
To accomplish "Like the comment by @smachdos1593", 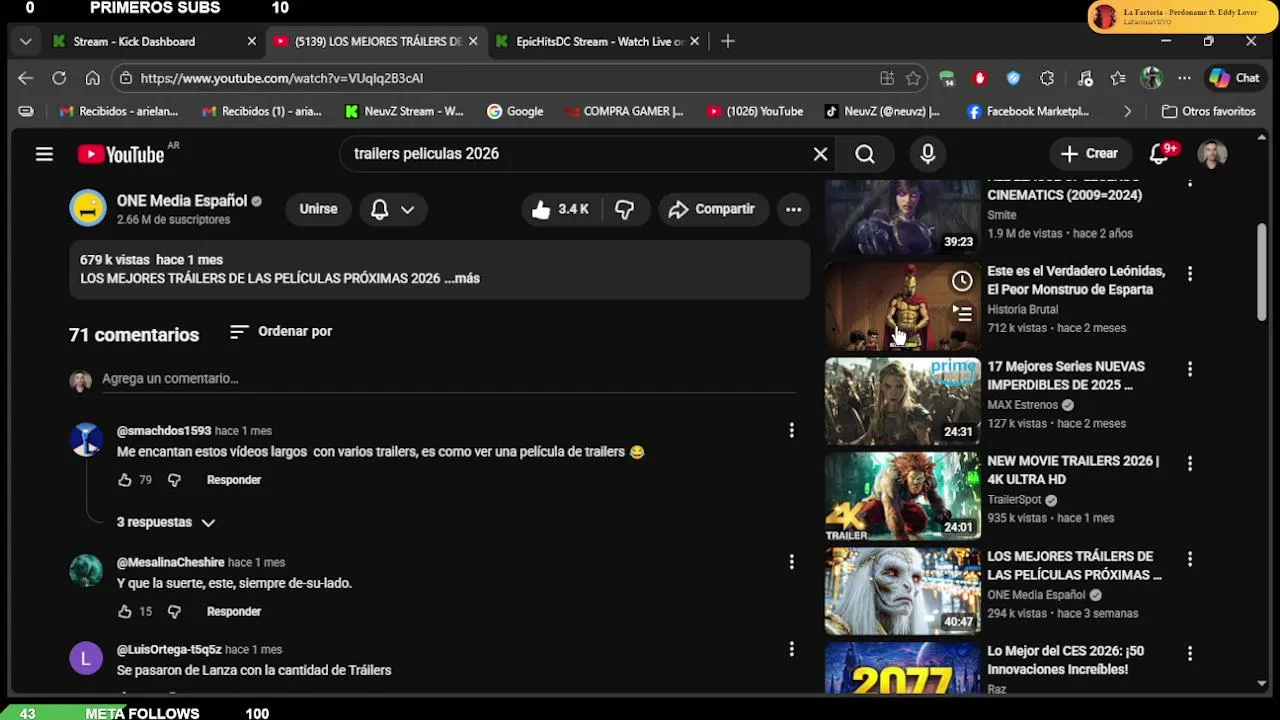I will pyautogui.click(x=125, y=480).
